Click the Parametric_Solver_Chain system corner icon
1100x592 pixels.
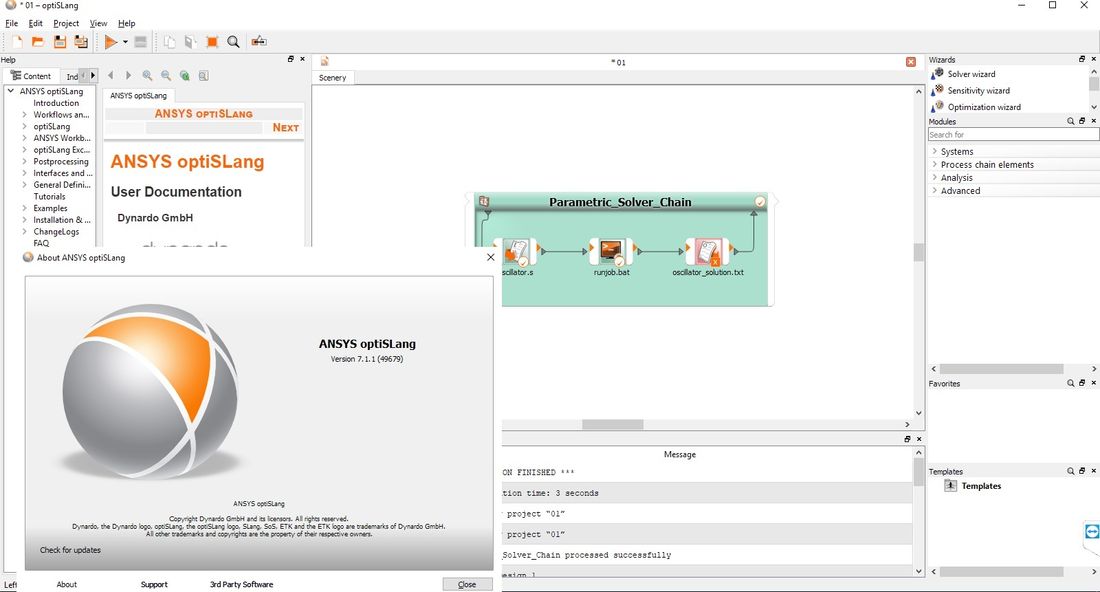coord(483,202)
